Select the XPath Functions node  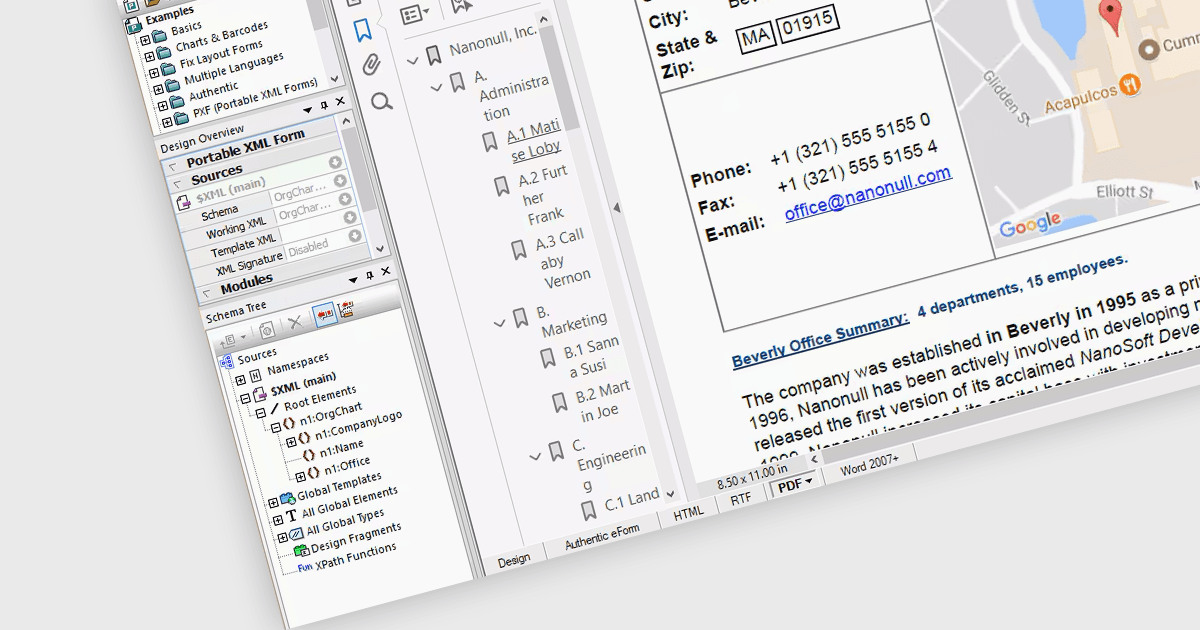coord(356,555)
